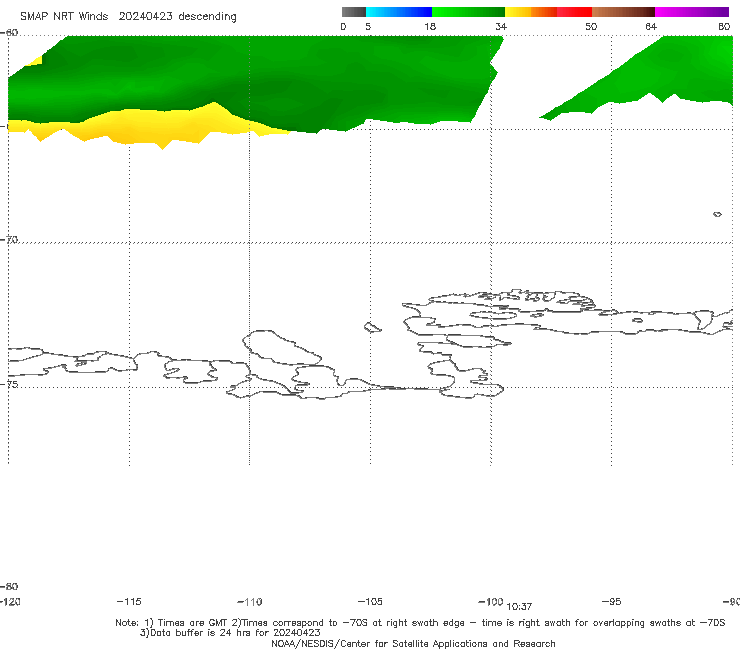The width and height of the screenshot is (740, 650).
Task: Click the color bar label "64"
Action: click(651, 27)
